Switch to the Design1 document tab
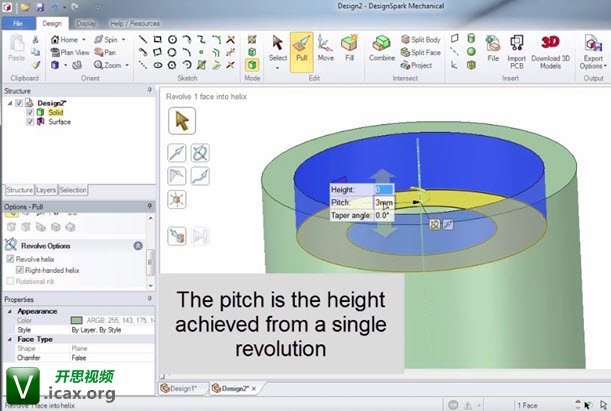611x411 pixels. [180, 388]
